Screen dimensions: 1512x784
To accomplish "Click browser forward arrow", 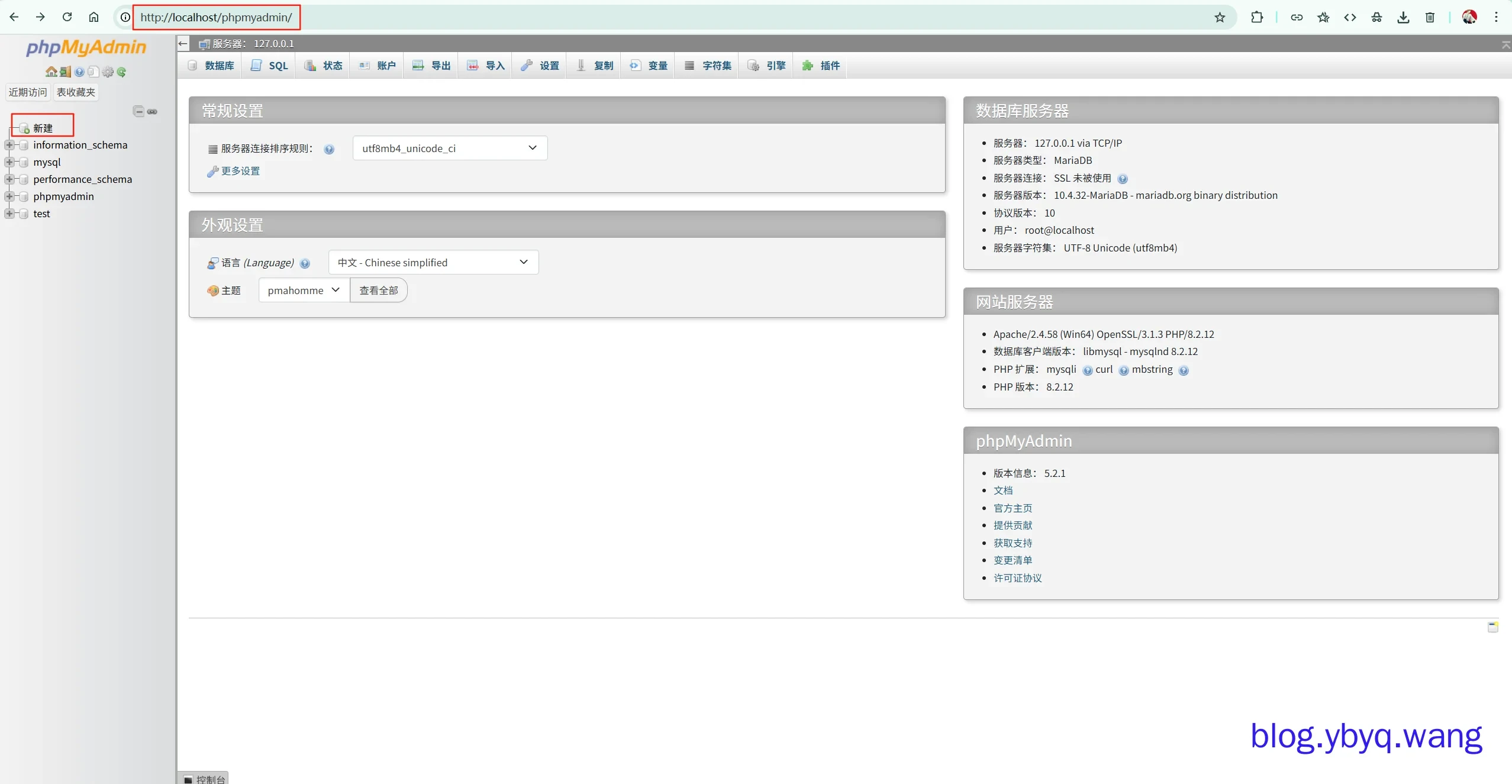I will 40,17.
